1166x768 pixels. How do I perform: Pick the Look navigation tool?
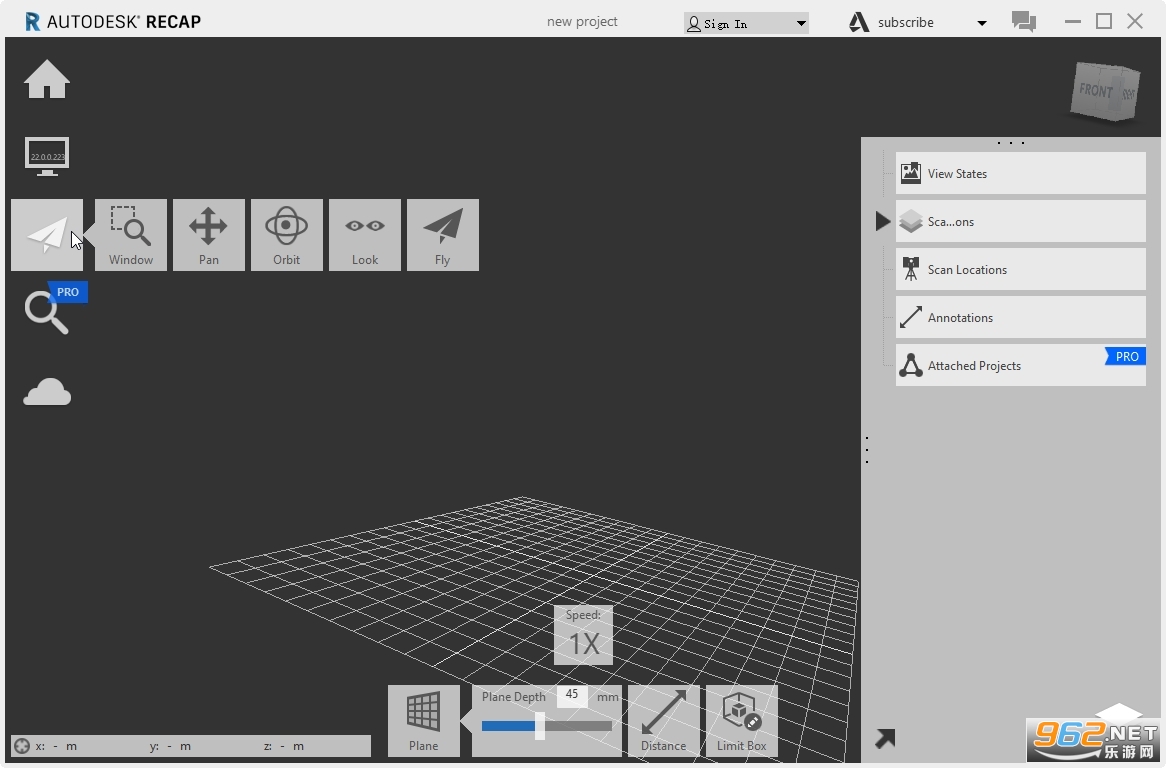[x=365, y=235]
